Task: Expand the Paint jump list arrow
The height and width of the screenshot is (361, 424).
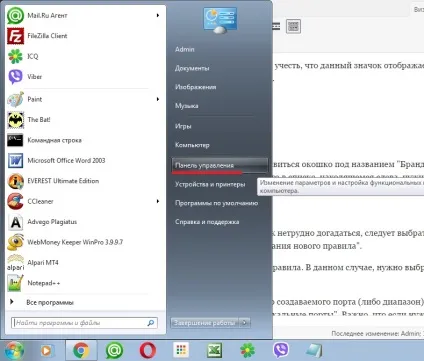Action: [158, 99]
